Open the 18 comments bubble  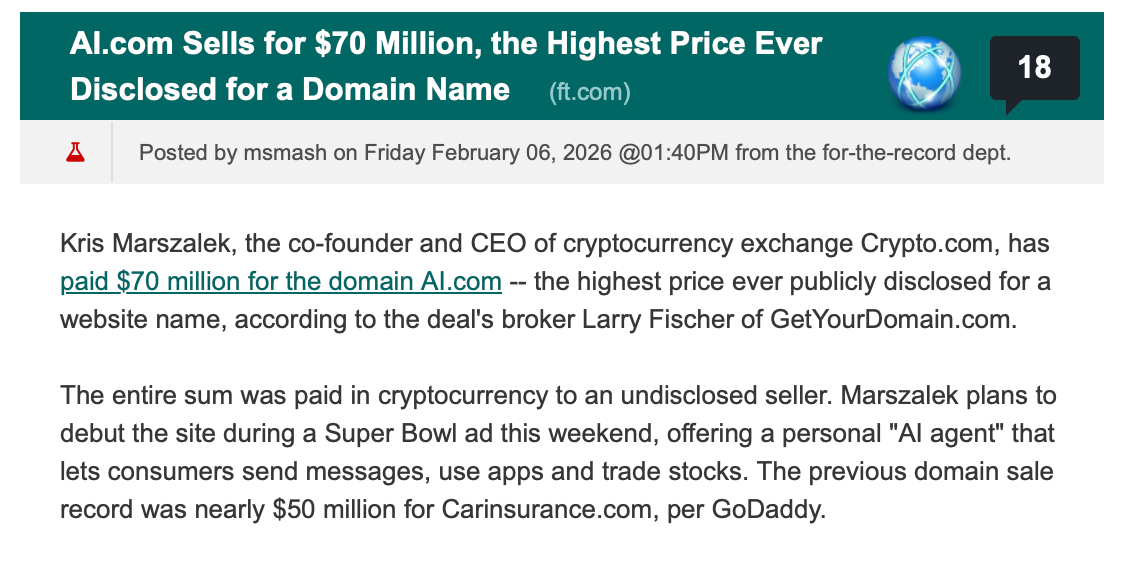click(1034, 68)
